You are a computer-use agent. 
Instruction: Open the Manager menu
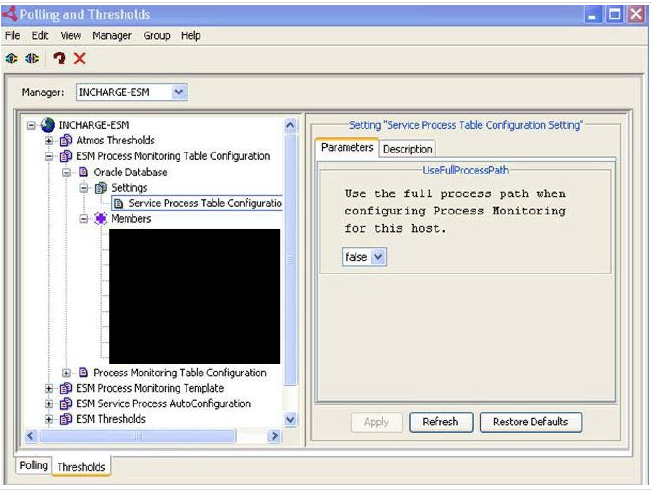click(111, 35)
